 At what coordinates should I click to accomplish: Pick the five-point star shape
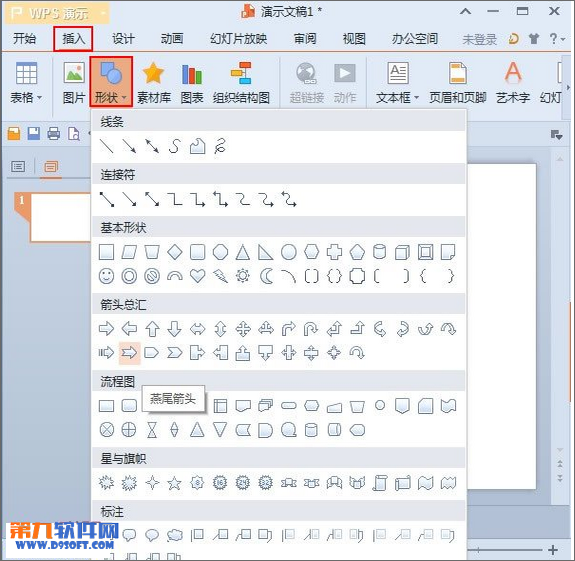point(174,483)
